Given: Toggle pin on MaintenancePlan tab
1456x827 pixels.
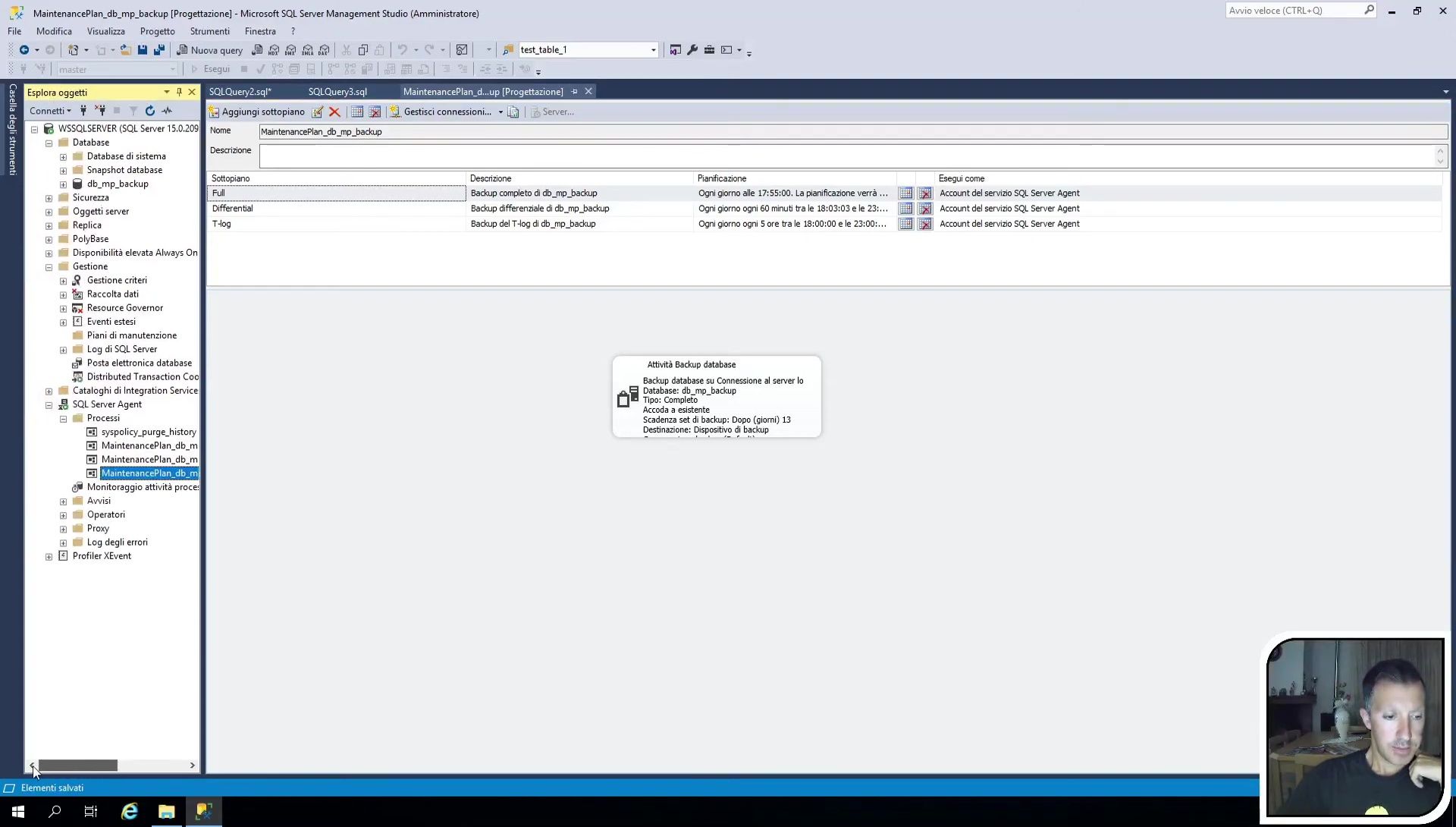Looking at the screenshot, I should pos(575,92).
